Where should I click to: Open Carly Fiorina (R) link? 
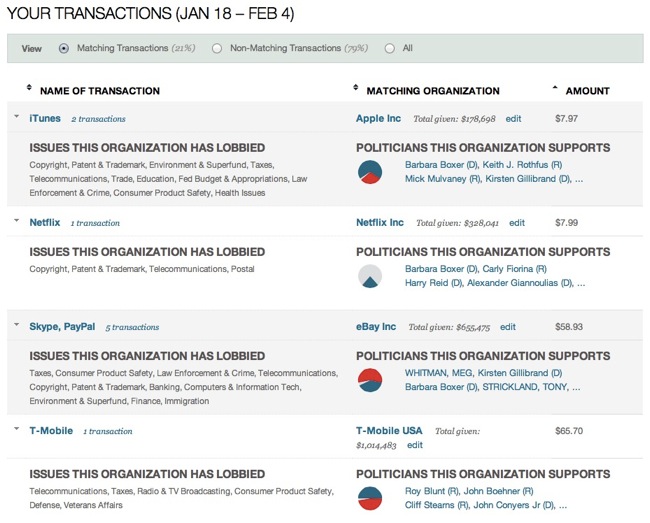pyautogui.click(x=514, y=269)
